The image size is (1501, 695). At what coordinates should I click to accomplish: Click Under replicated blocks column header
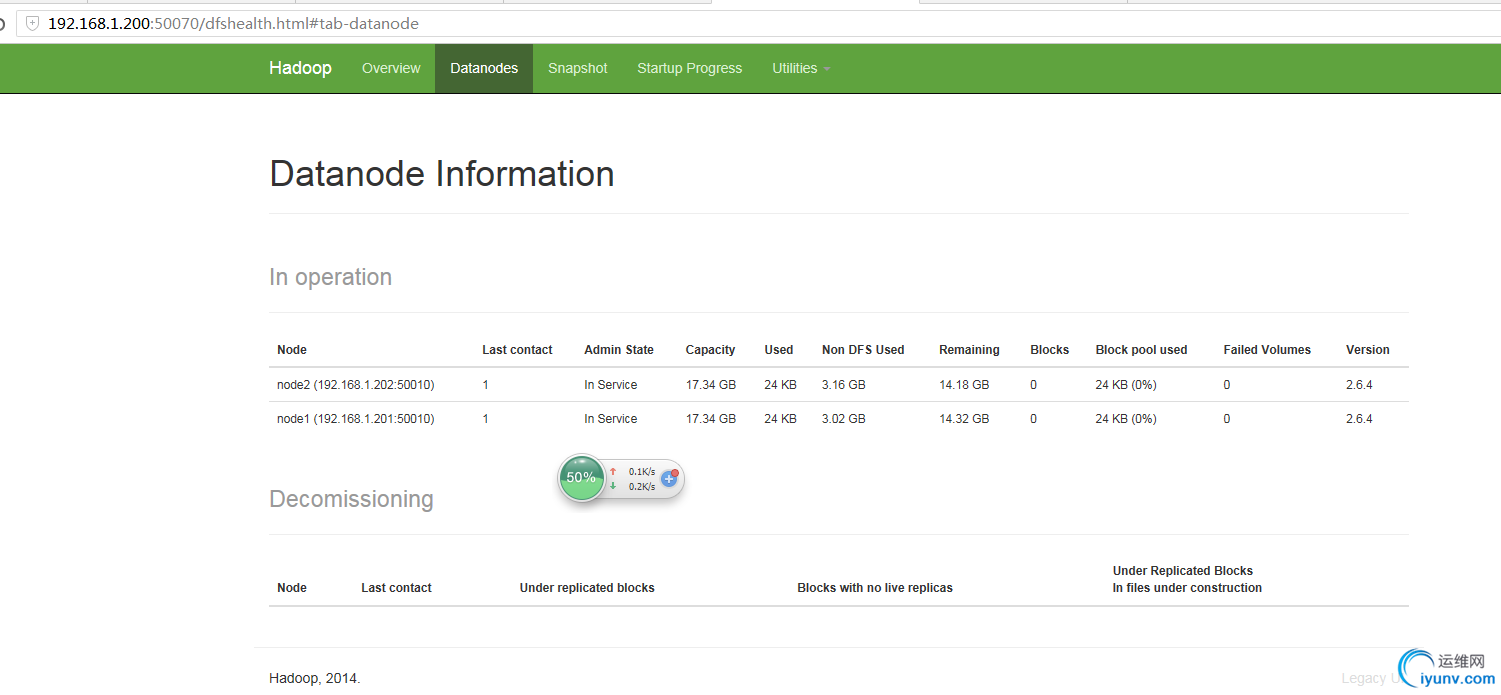coord(587,588)
